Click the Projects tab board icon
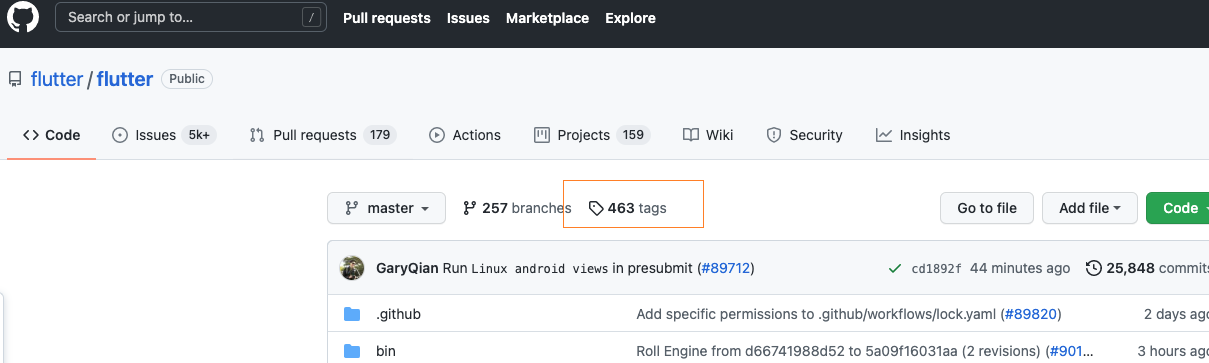Image resolution: width=1209 pixels, height=363 pixels. [x=542, y=135]
